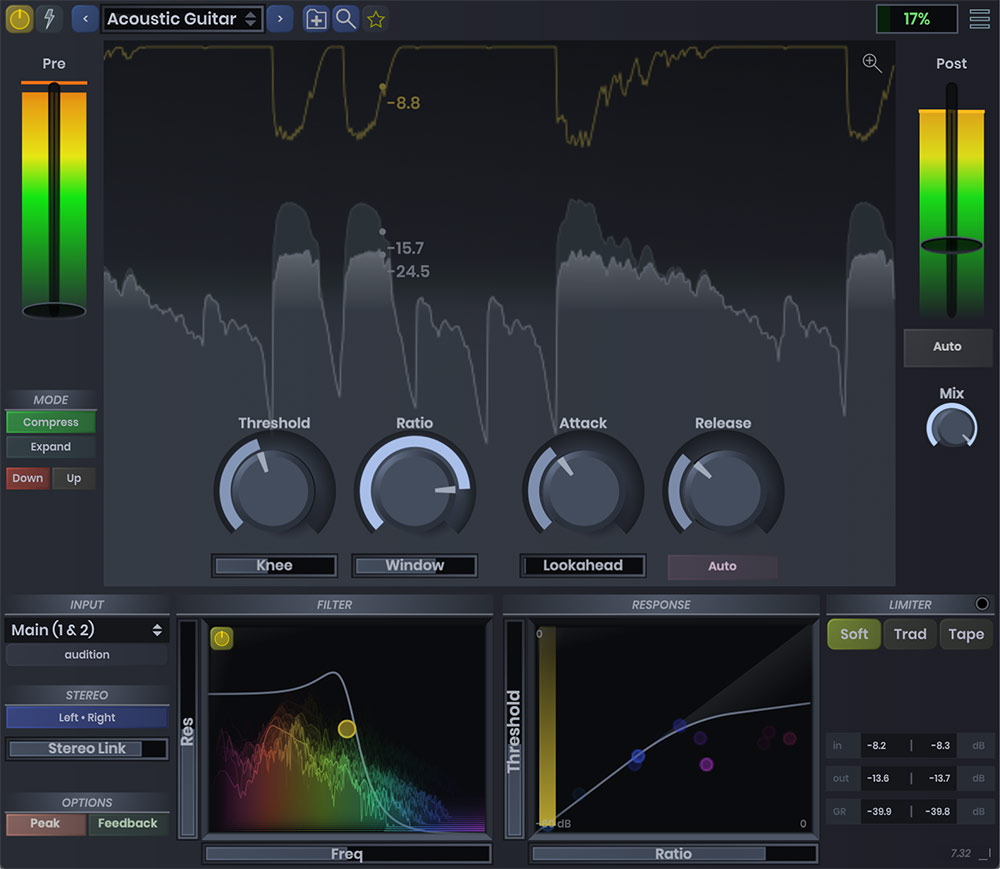The height and width of the screenshot is (869, 1000).
Task: Open the Left • Right stereo selector
Action: coord(86,717)
